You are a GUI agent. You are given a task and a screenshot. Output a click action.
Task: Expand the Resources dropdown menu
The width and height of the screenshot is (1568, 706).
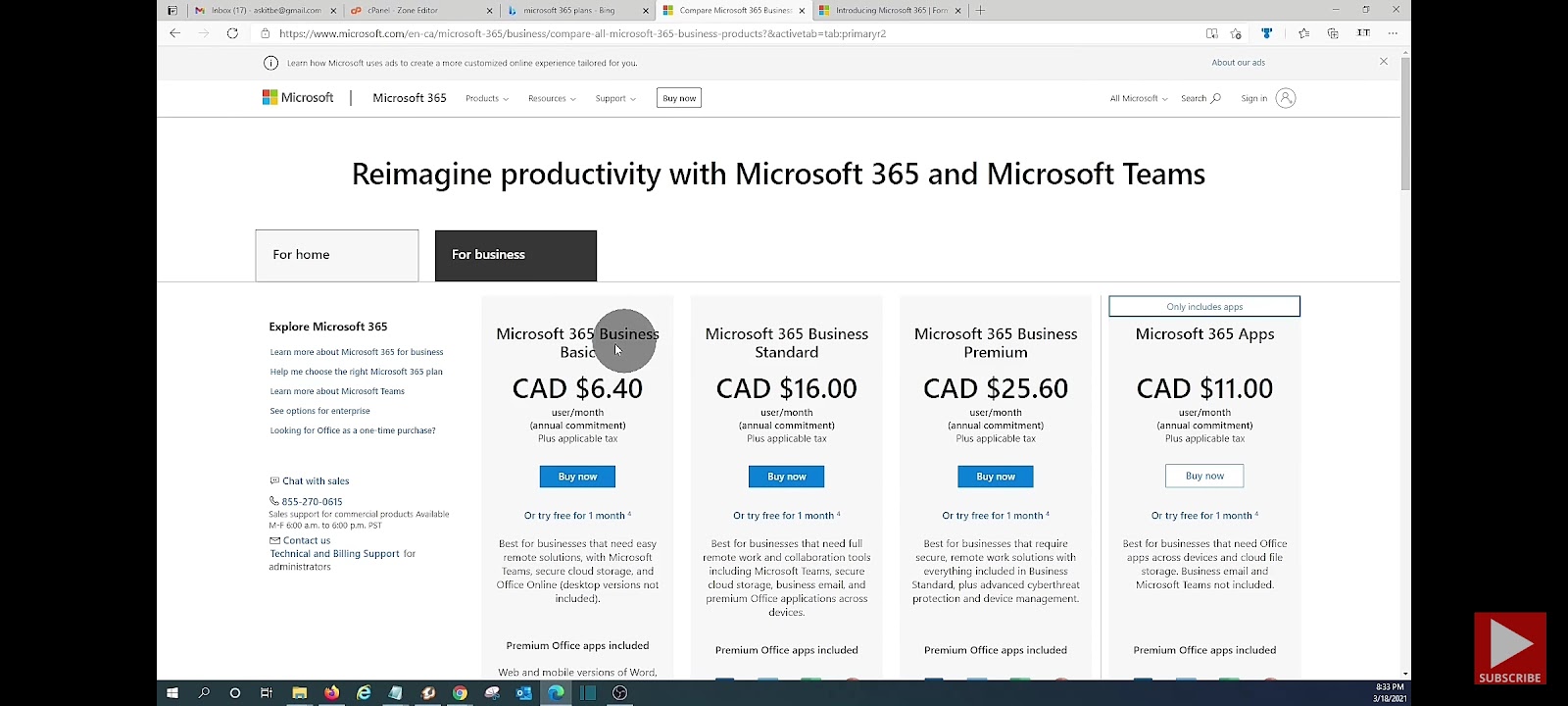pyautogui.click(x=552, y=98)
